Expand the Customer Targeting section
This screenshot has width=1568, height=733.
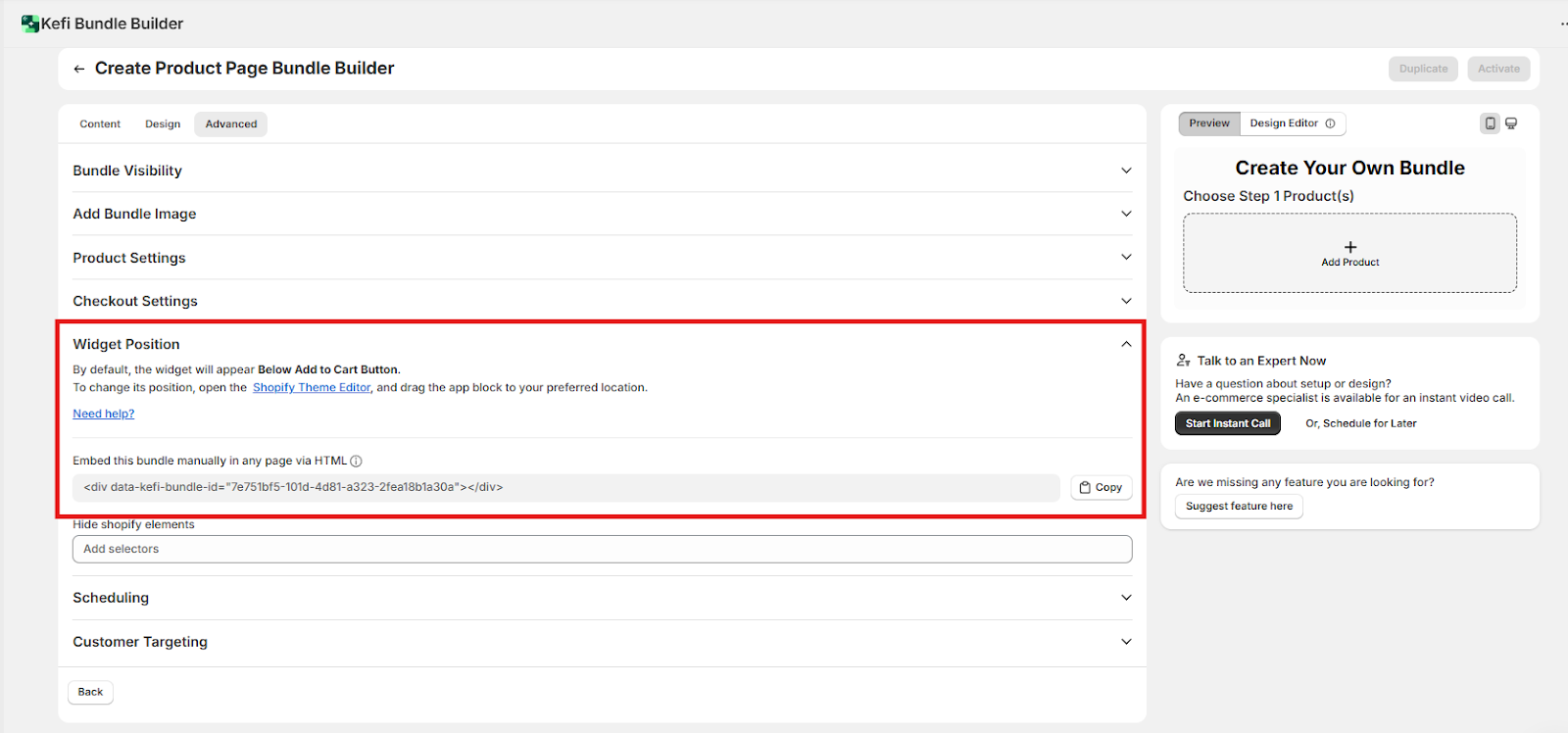click(1126, 642)
